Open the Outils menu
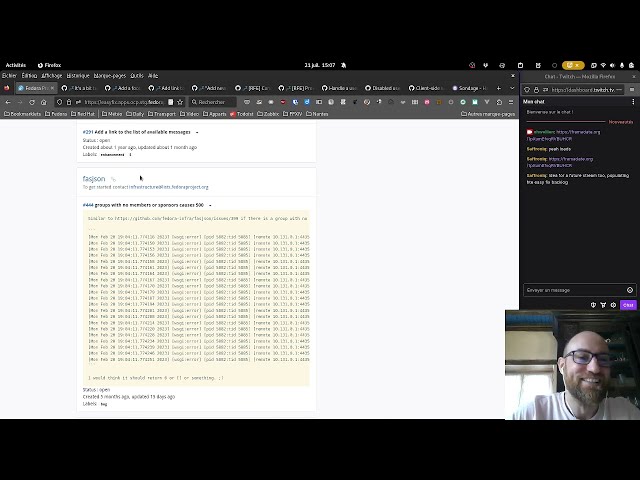This screenshot has height=480, width=640. (137, 76)
